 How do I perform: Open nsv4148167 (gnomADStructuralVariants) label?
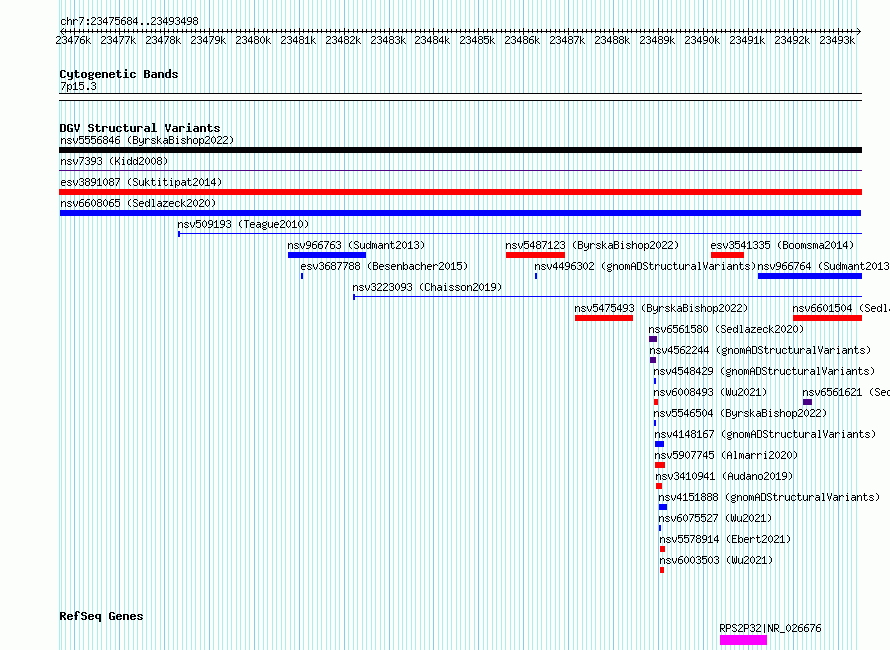(x=765, y=434)
